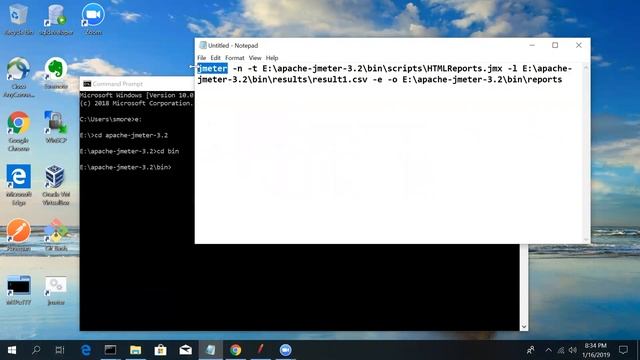Open volume control tray icon
This screenshot has height=360, width=640.
[x=573, y=350]
